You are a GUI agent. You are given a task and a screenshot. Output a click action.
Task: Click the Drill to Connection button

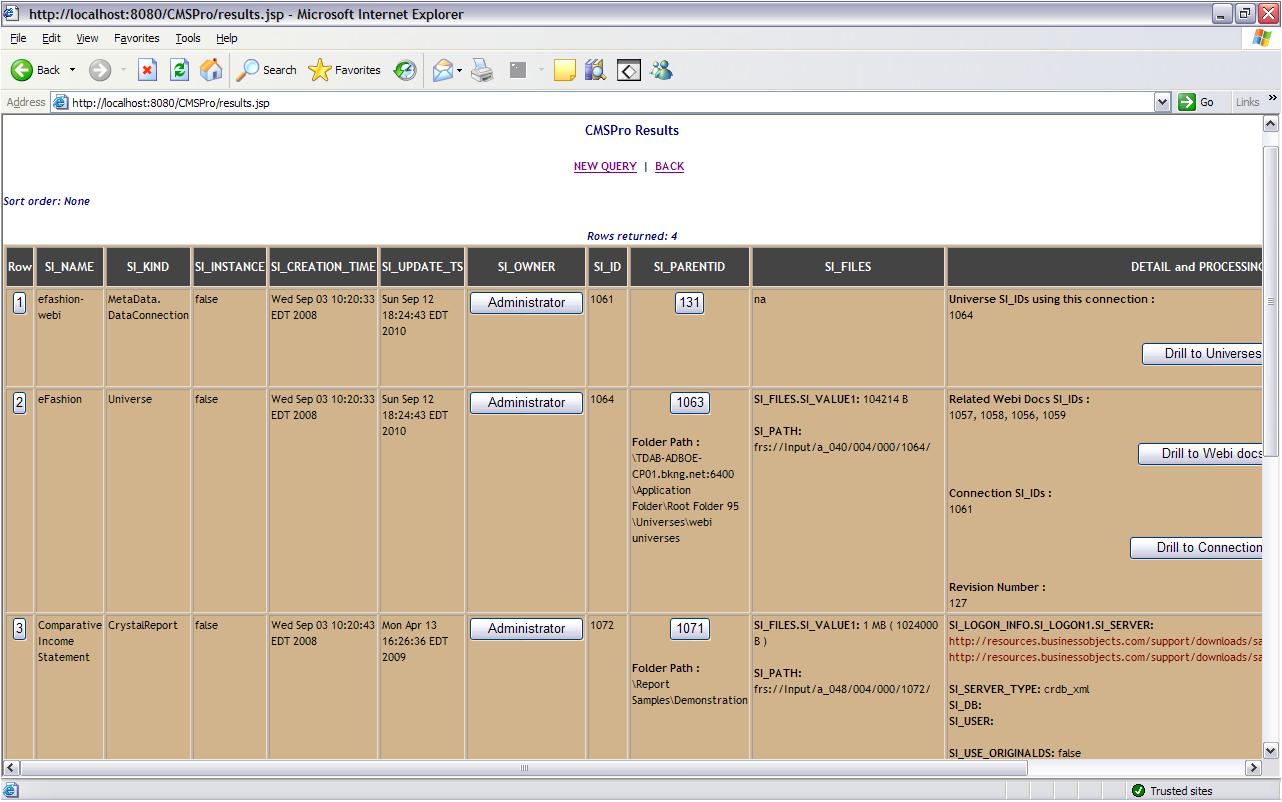tap(1197, 547)
